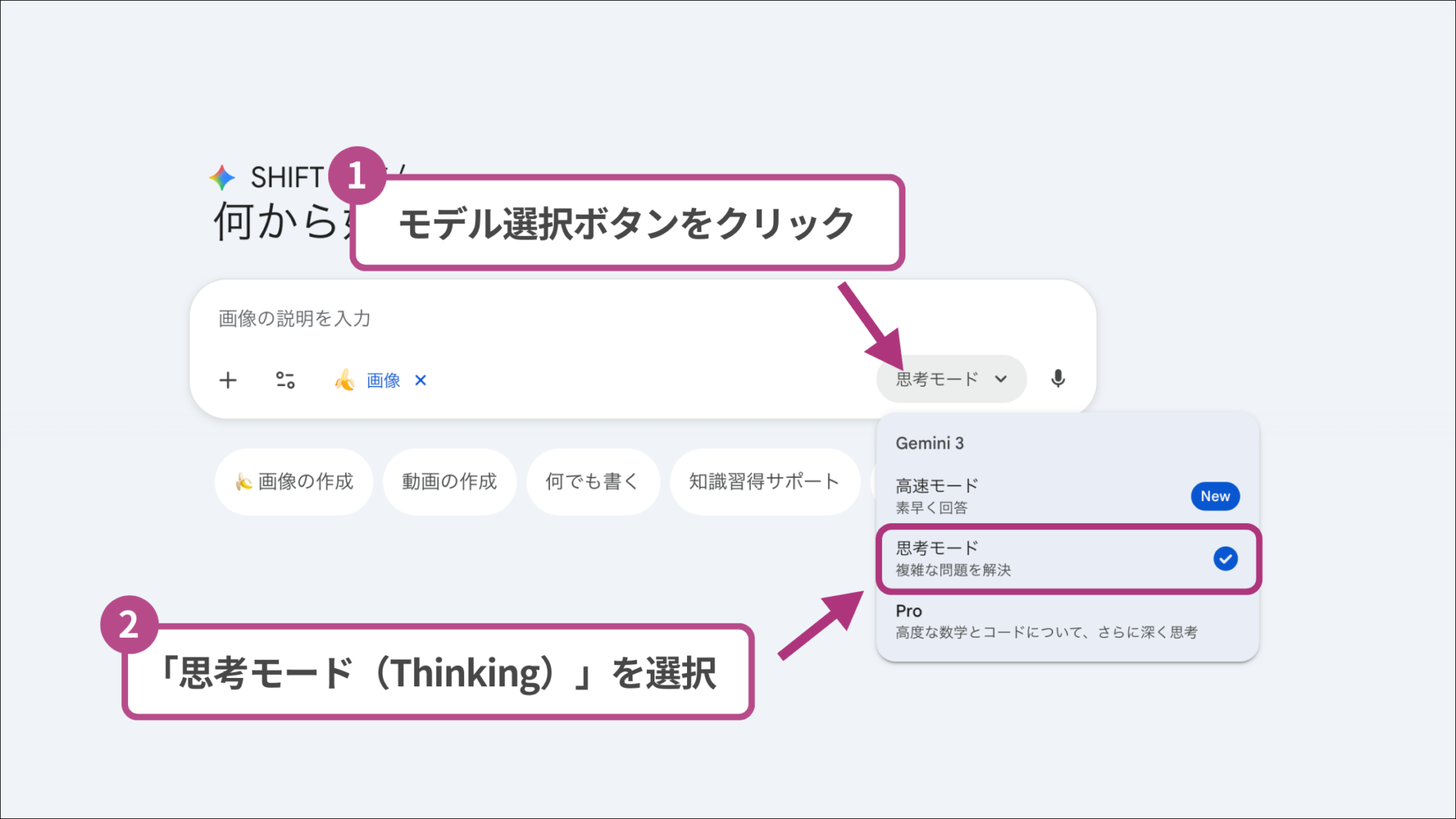The image size is (1456, 819).
Task: Expand the chevron on the model button
Action: [x=1001, y=378]
